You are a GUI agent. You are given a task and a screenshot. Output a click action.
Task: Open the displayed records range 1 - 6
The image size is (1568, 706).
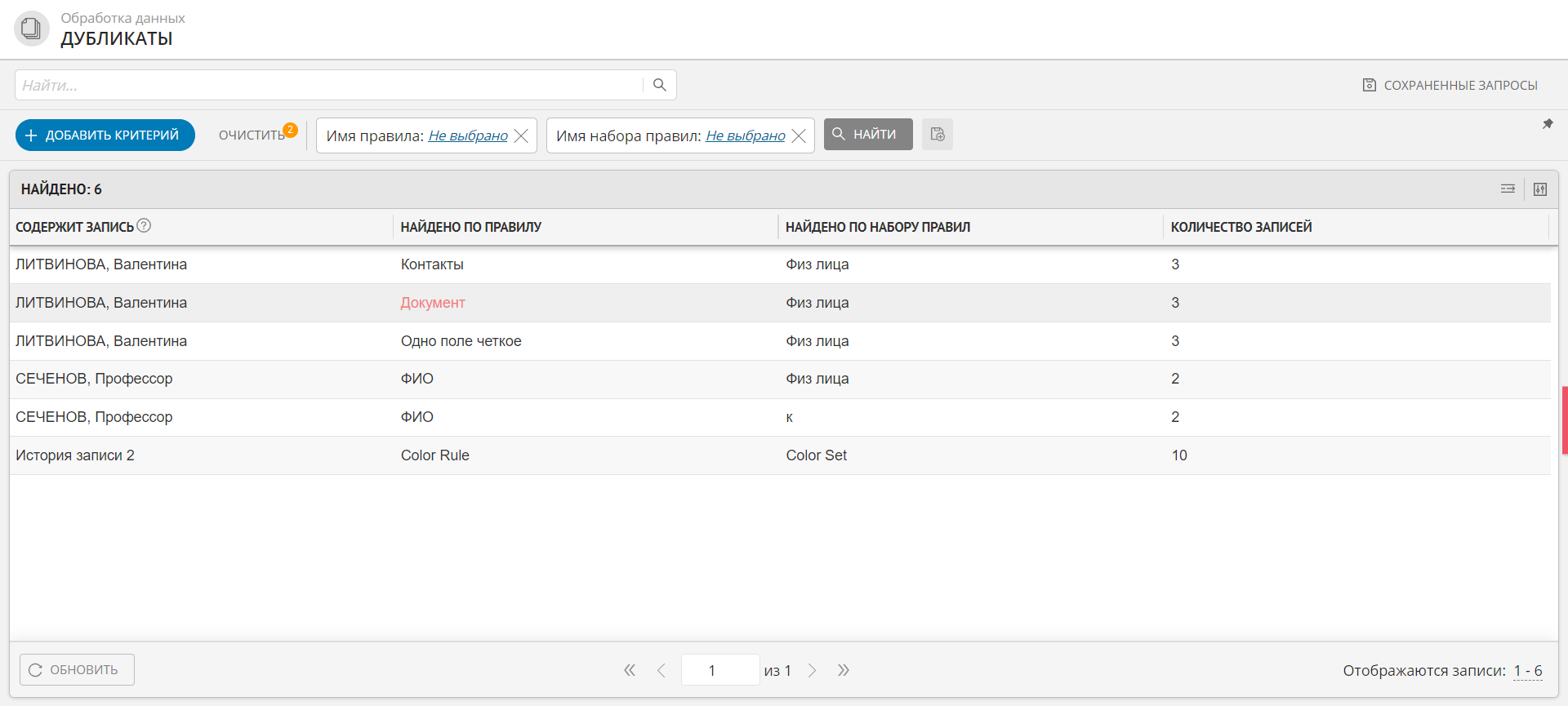[1527, 671]
